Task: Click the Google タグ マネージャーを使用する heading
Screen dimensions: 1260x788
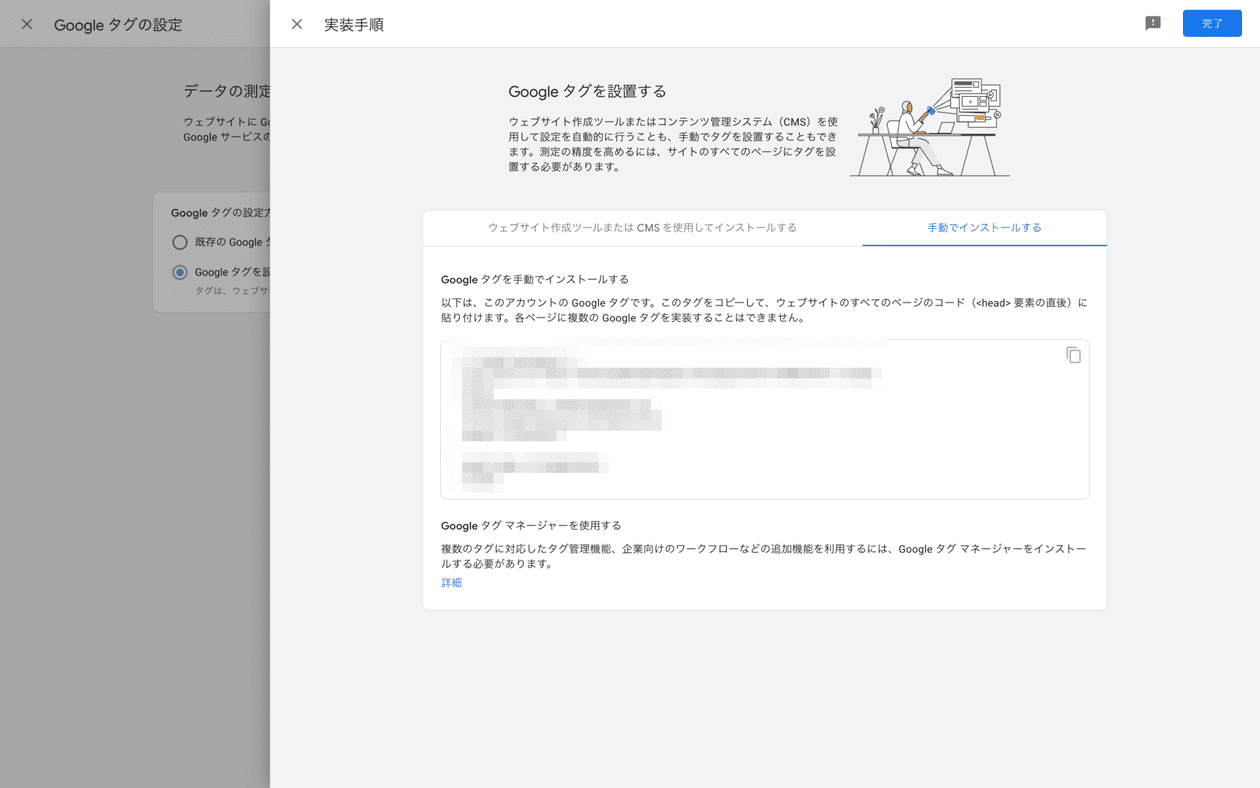Action: 531,525
